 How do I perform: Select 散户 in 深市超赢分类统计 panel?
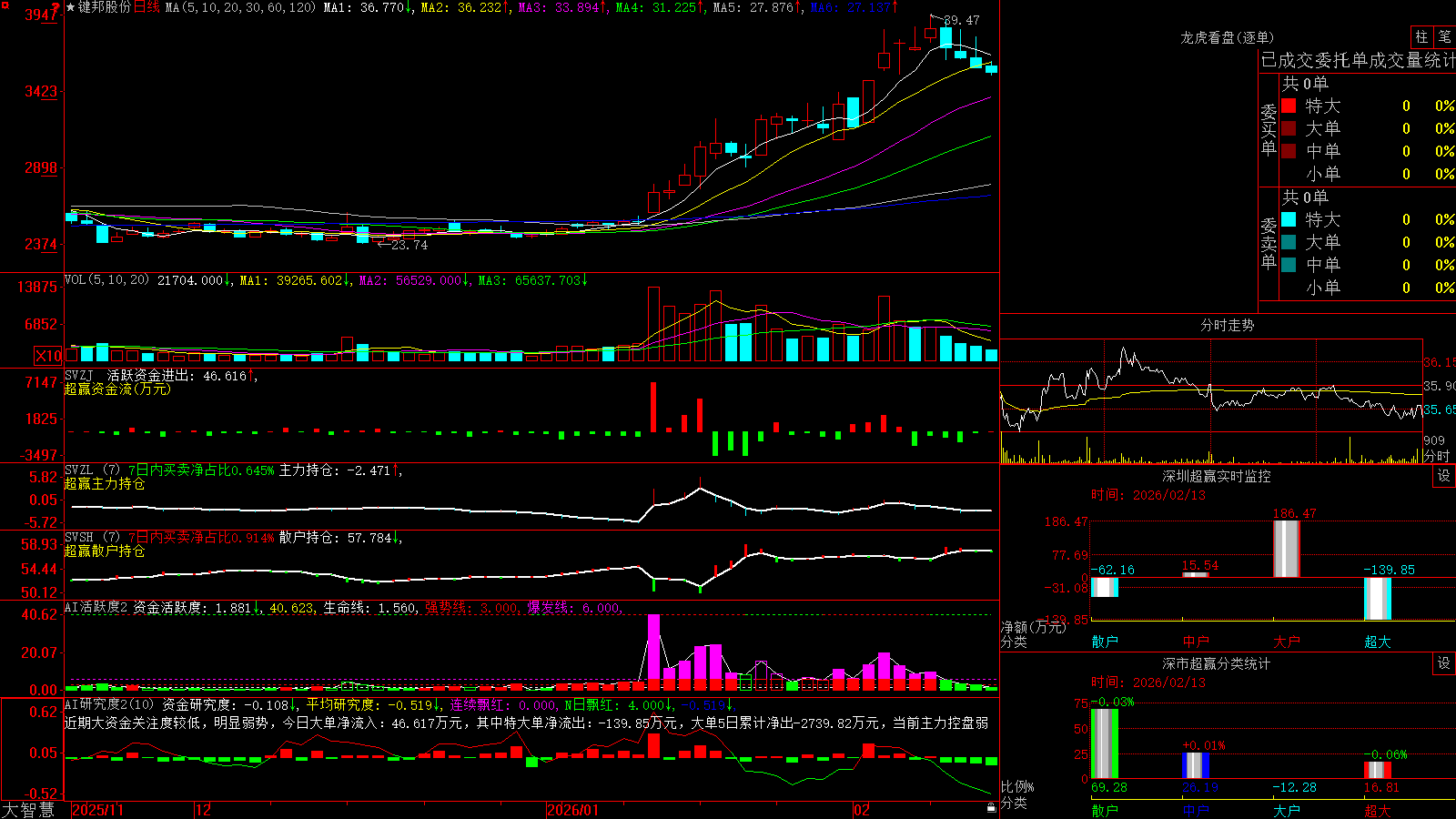1105,811
